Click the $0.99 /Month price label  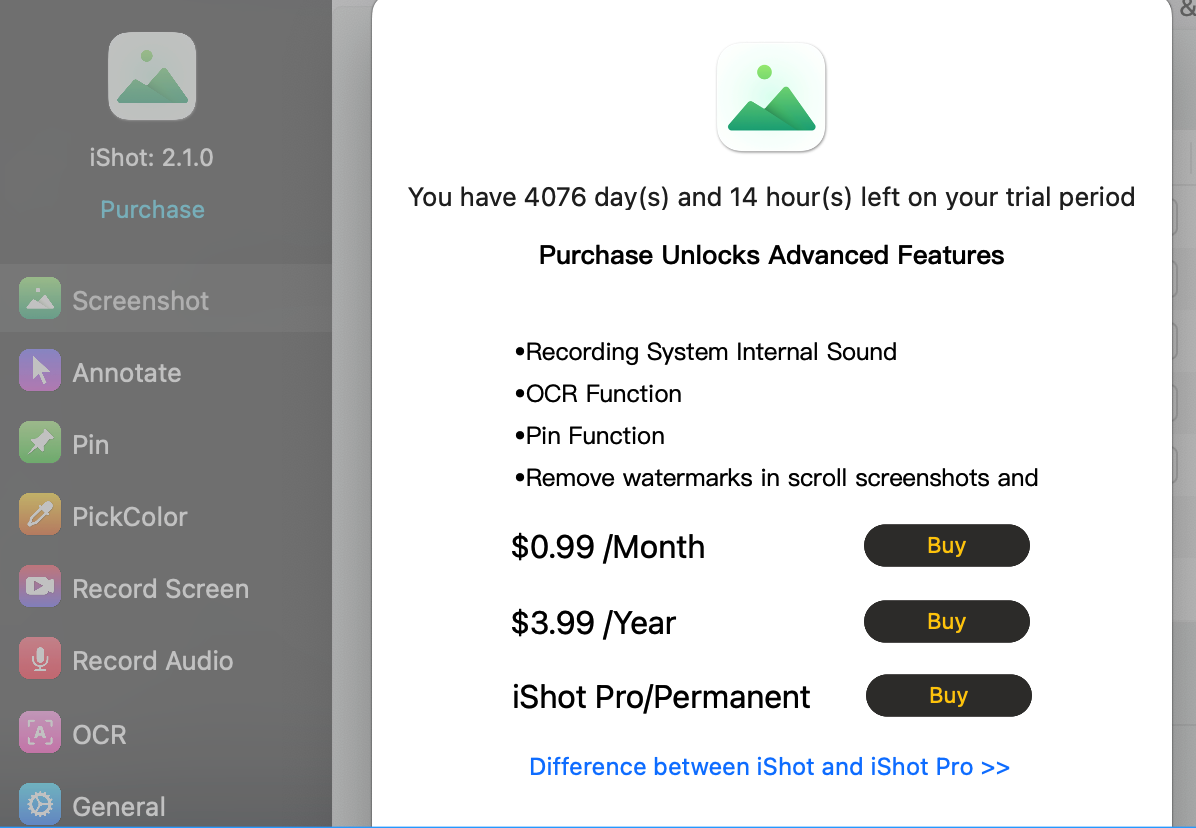pyautogui.click(x=608, y=547)
